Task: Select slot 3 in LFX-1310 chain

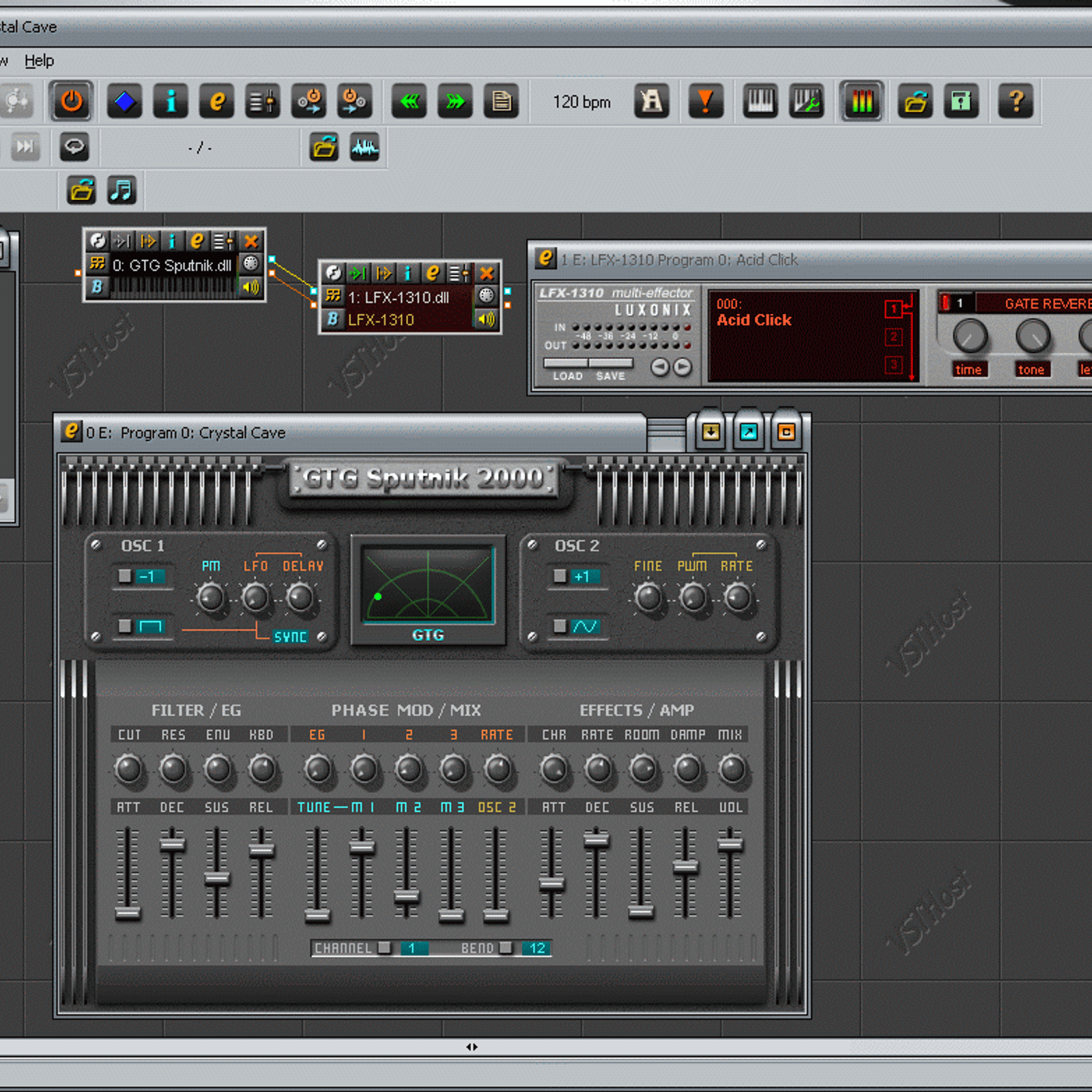Action: click(x=893, y=364)
